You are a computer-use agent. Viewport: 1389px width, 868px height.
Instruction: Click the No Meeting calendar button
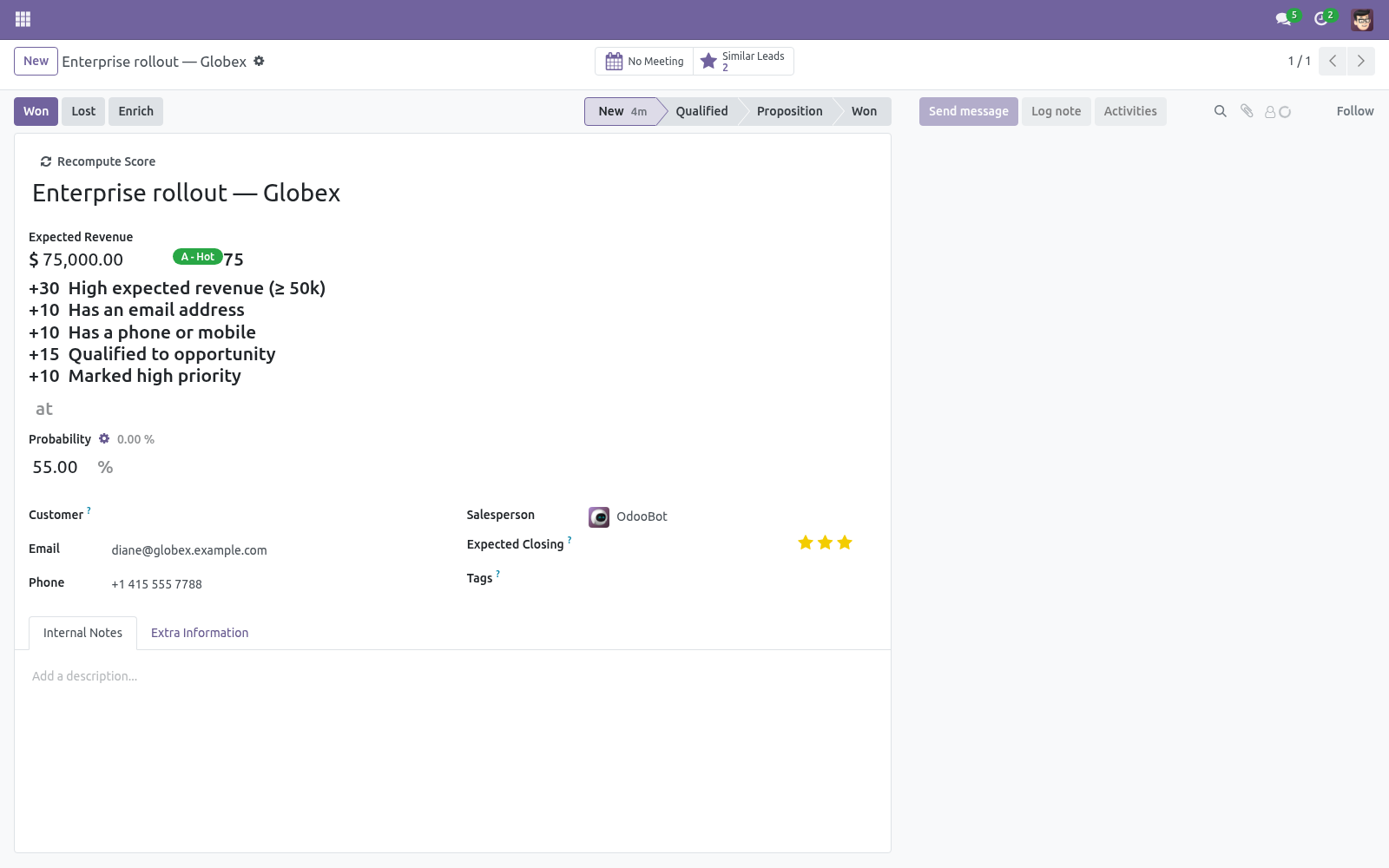coord(644,62)
